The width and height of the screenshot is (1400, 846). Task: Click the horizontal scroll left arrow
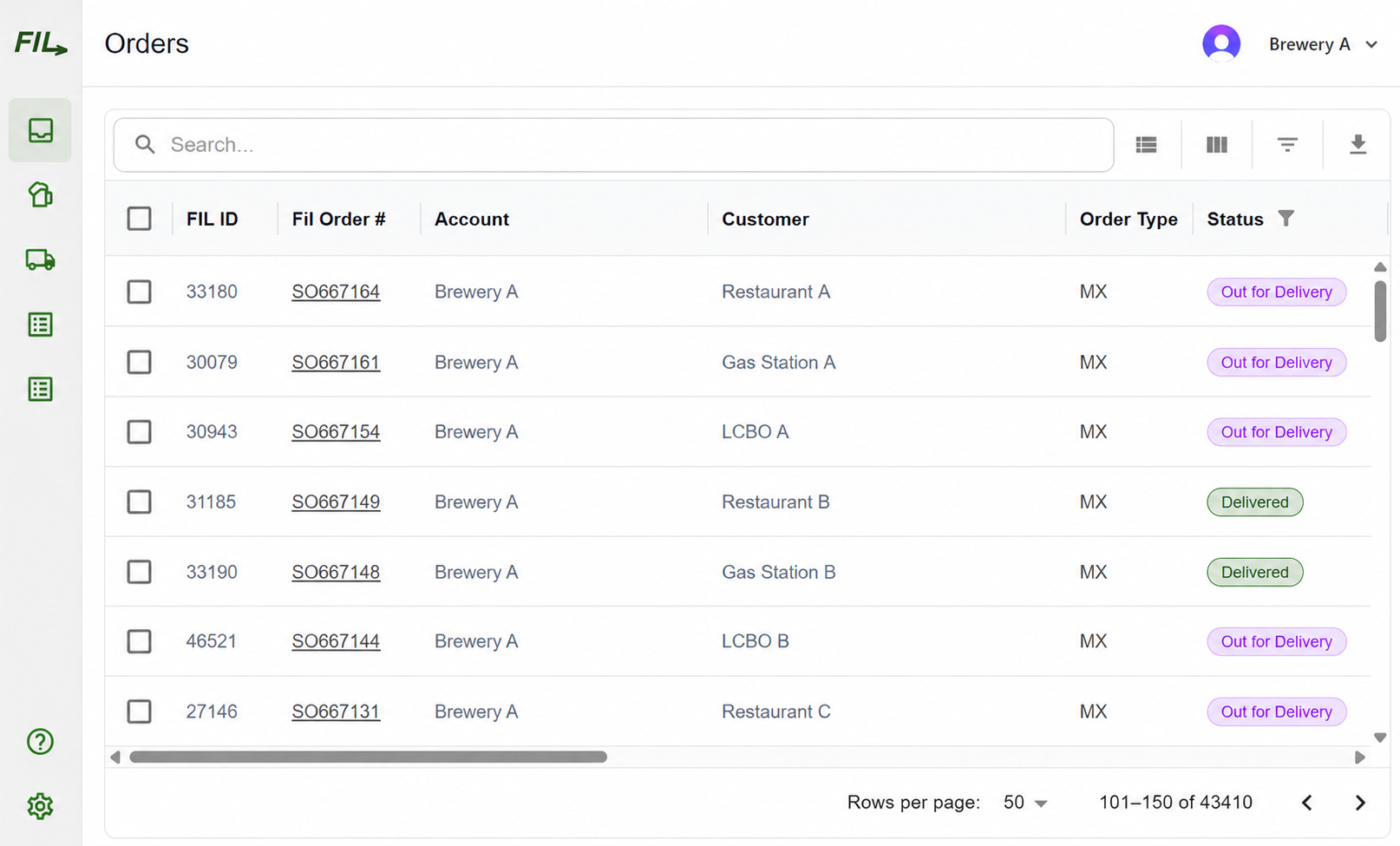(115, 757)
